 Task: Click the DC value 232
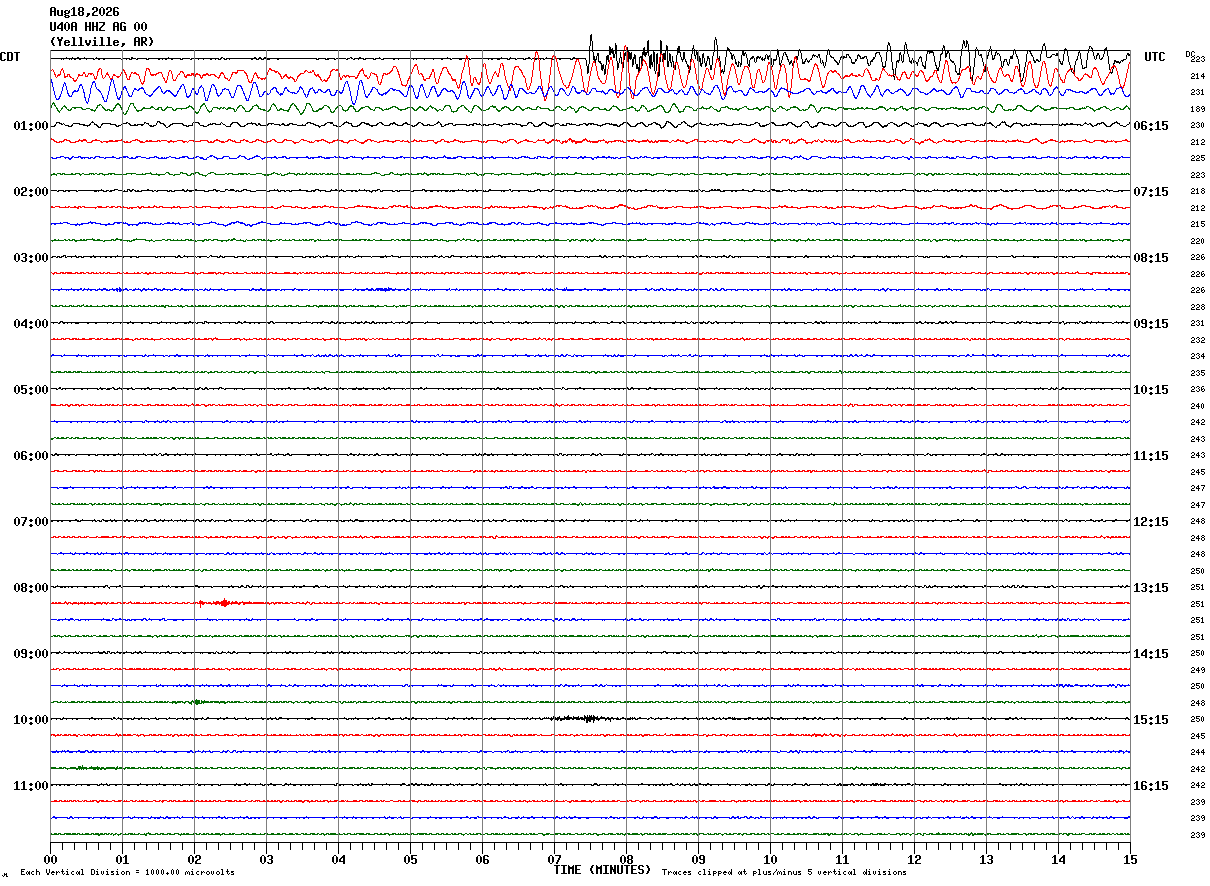(x=1197, y=340)
